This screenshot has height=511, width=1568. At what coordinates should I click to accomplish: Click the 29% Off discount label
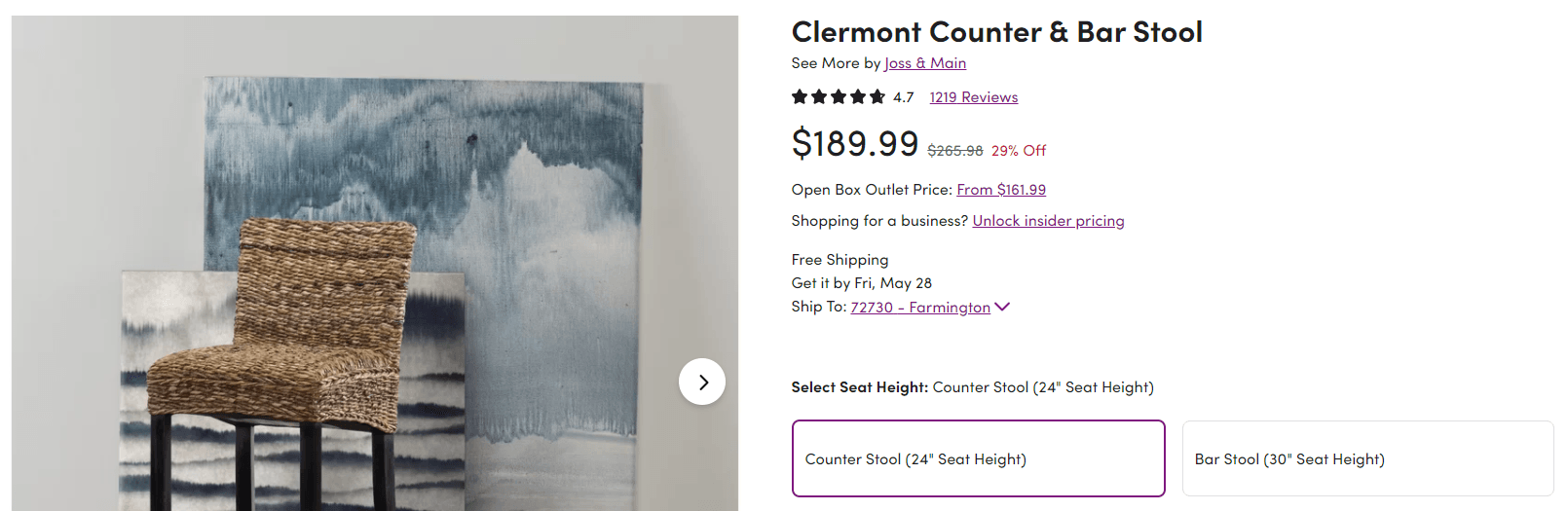point(1019,151)
